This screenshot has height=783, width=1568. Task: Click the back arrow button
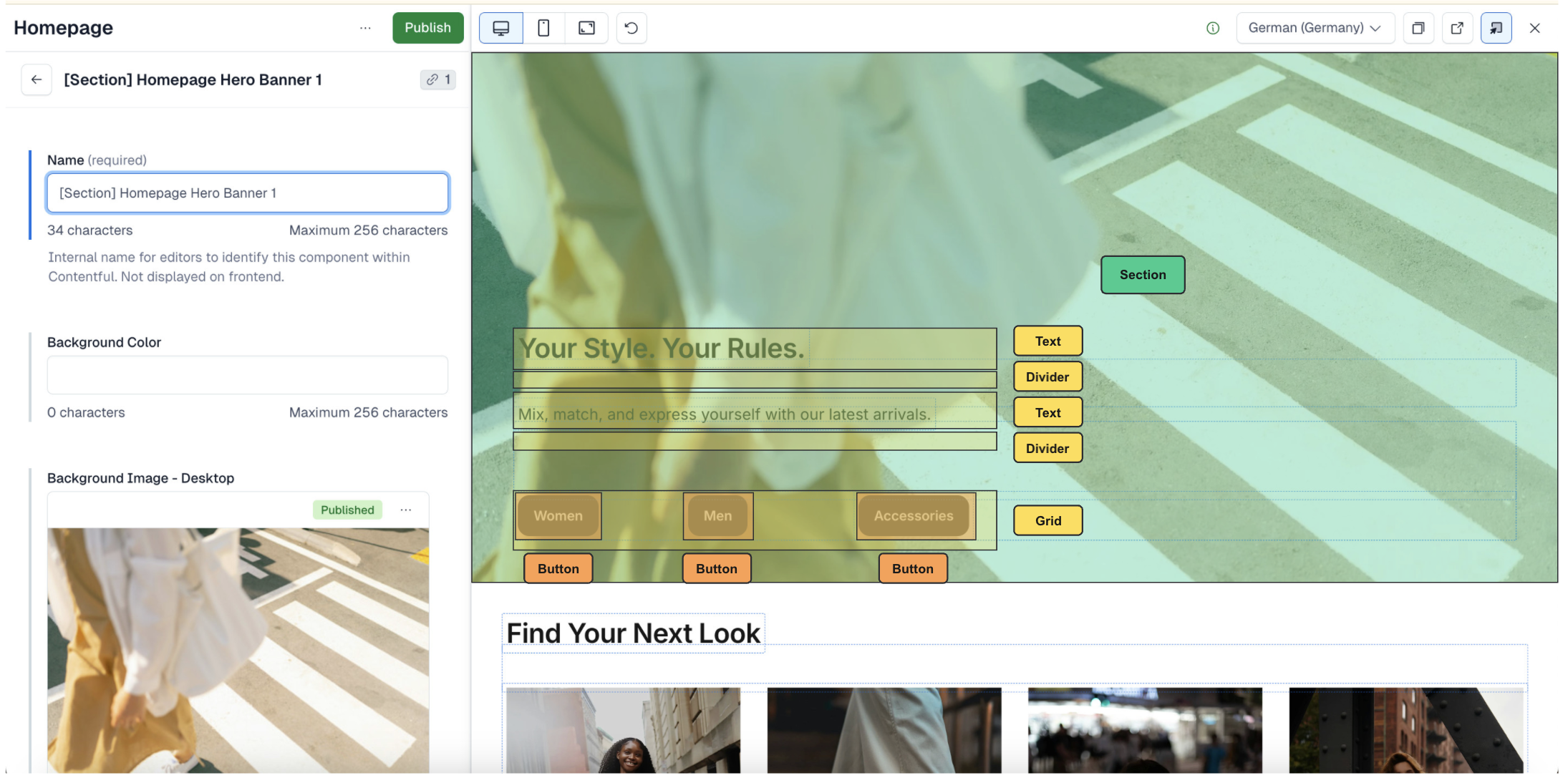tap(37, 79)
